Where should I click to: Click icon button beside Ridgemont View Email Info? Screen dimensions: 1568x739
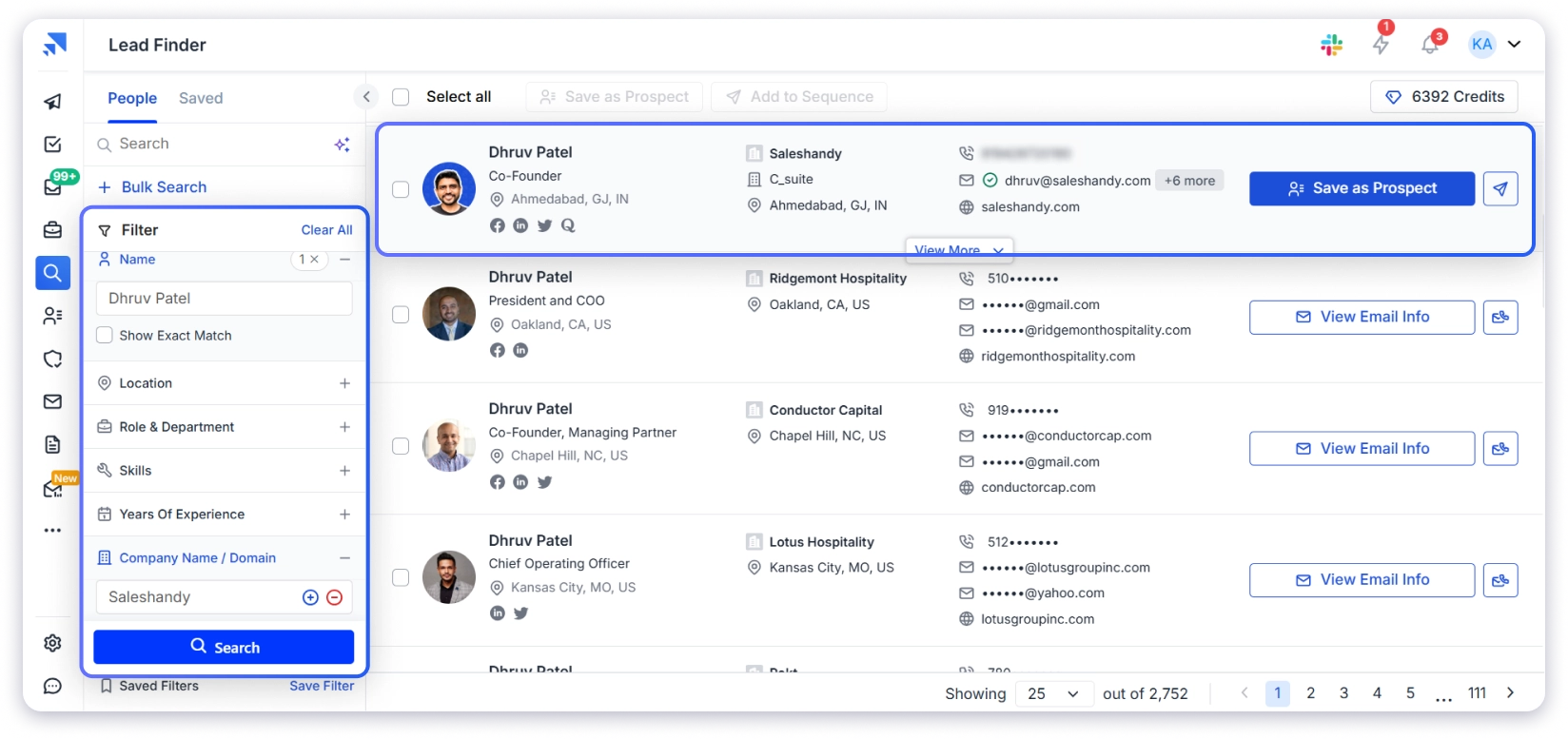[x=1500, y=317]
